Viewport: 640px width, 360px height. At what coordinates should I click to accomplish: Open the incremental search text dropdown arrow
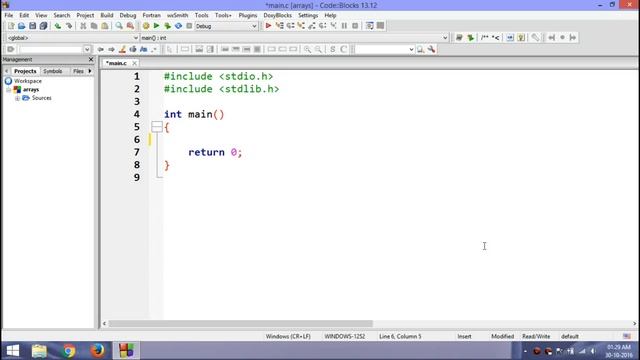tap(87, 49)
